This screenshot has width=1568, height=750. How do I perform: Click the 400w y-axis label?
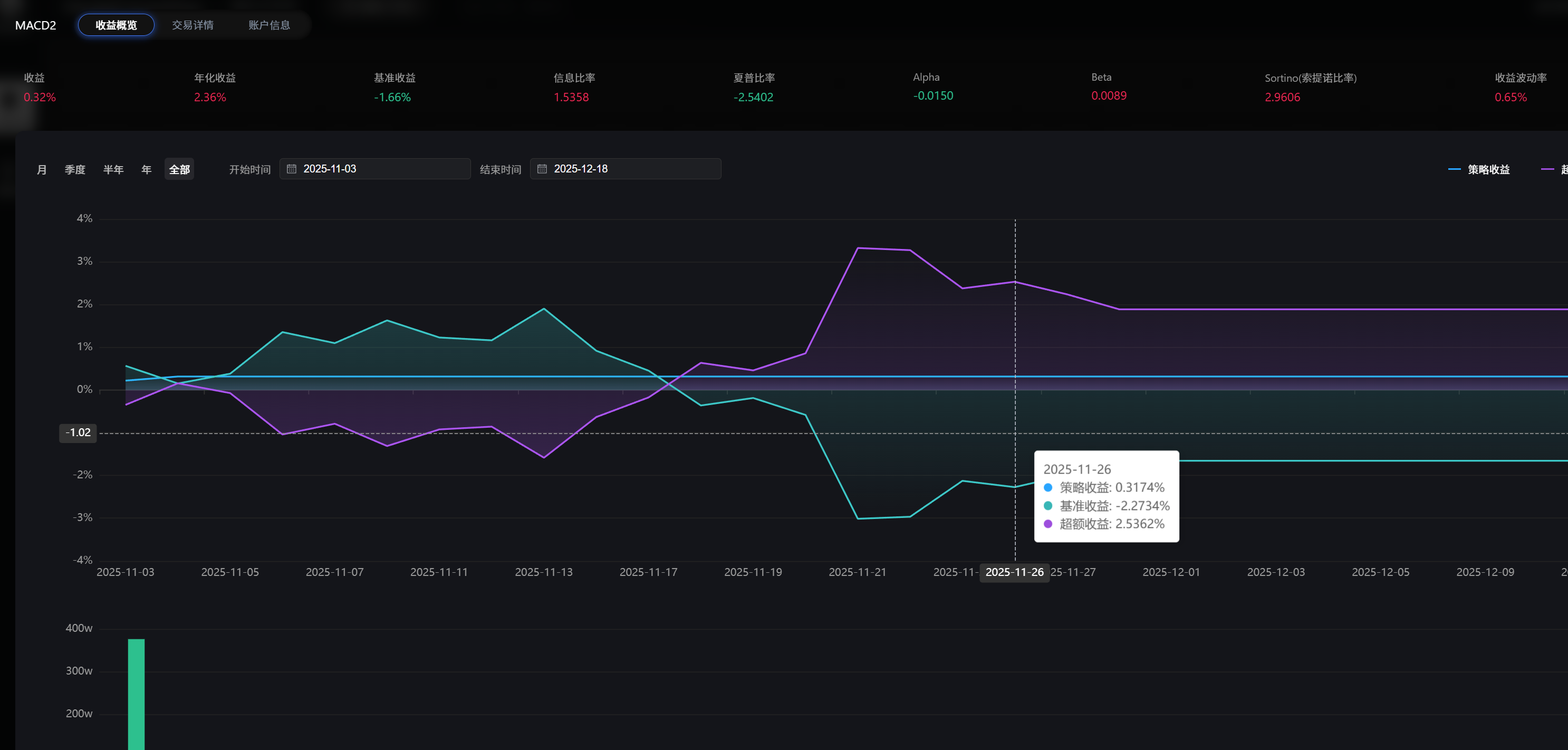(79, 628)
